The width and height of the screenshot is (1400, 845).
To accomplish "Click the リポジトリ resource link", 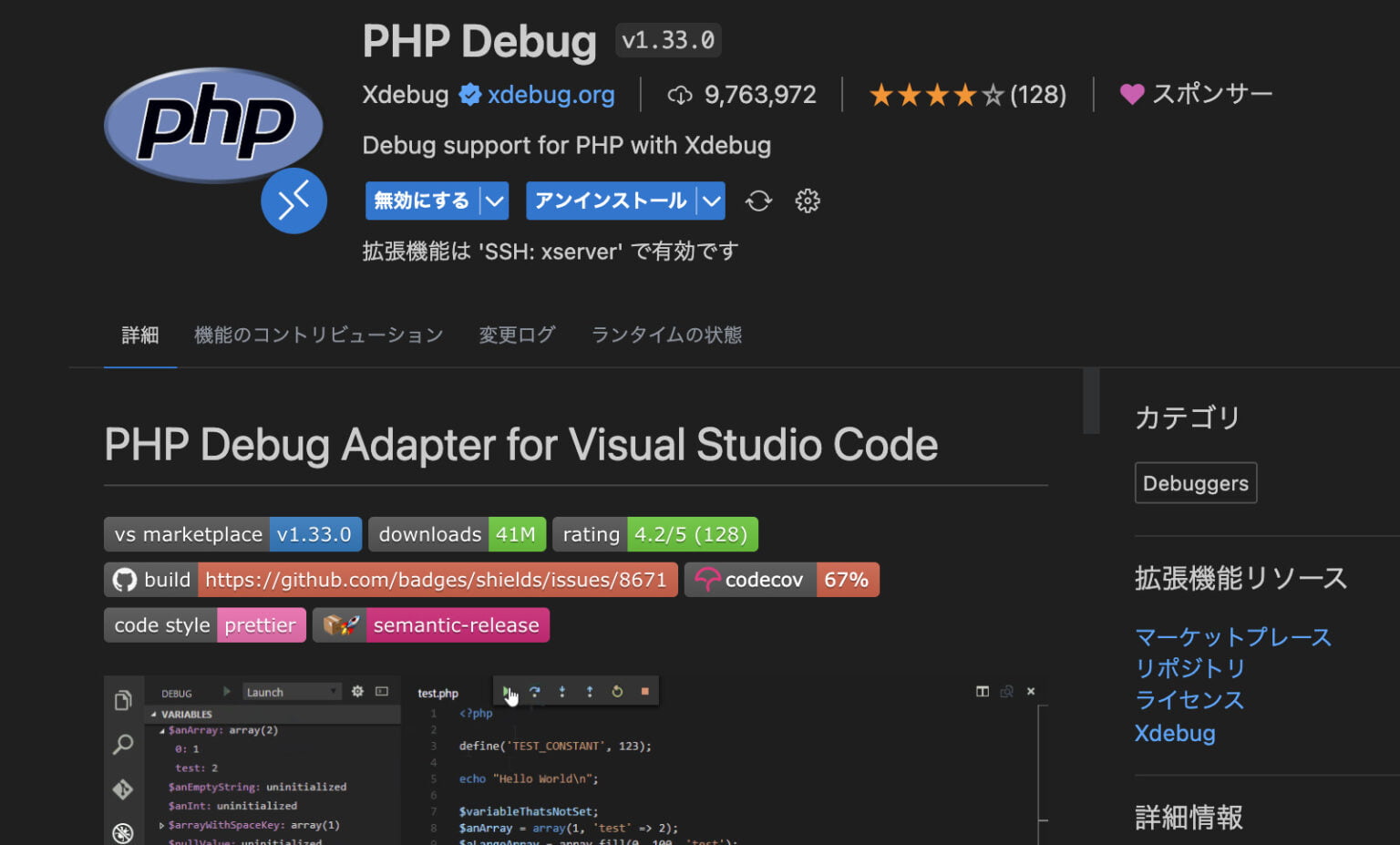I will tap(1189, 668).
